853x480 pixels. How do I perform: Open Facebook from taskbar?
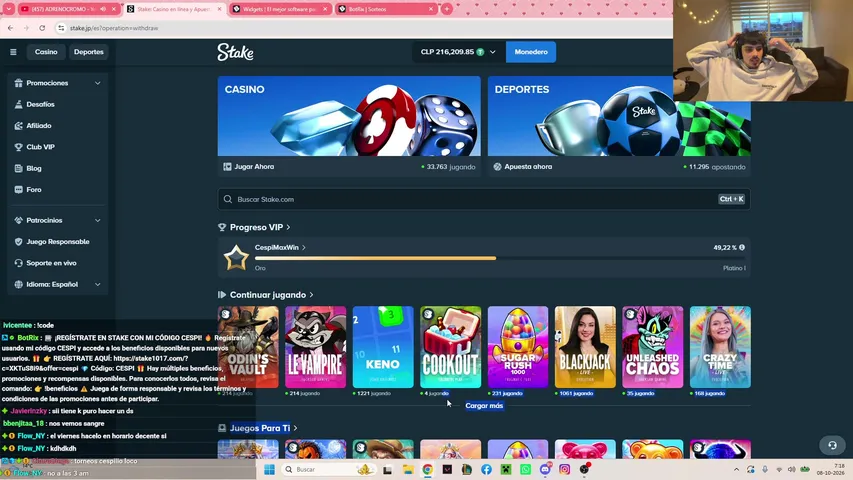point(486,469)
